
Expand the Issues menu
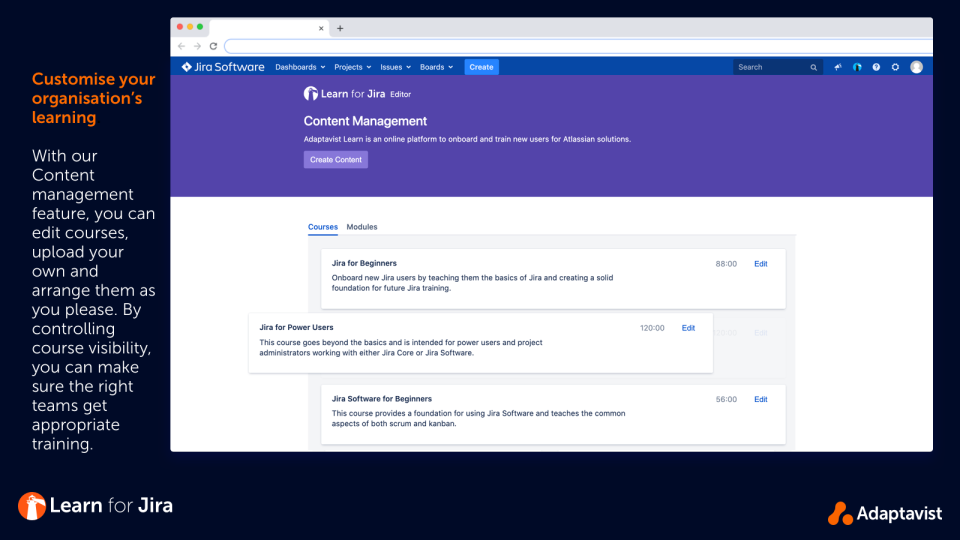[x=396, y=67]
